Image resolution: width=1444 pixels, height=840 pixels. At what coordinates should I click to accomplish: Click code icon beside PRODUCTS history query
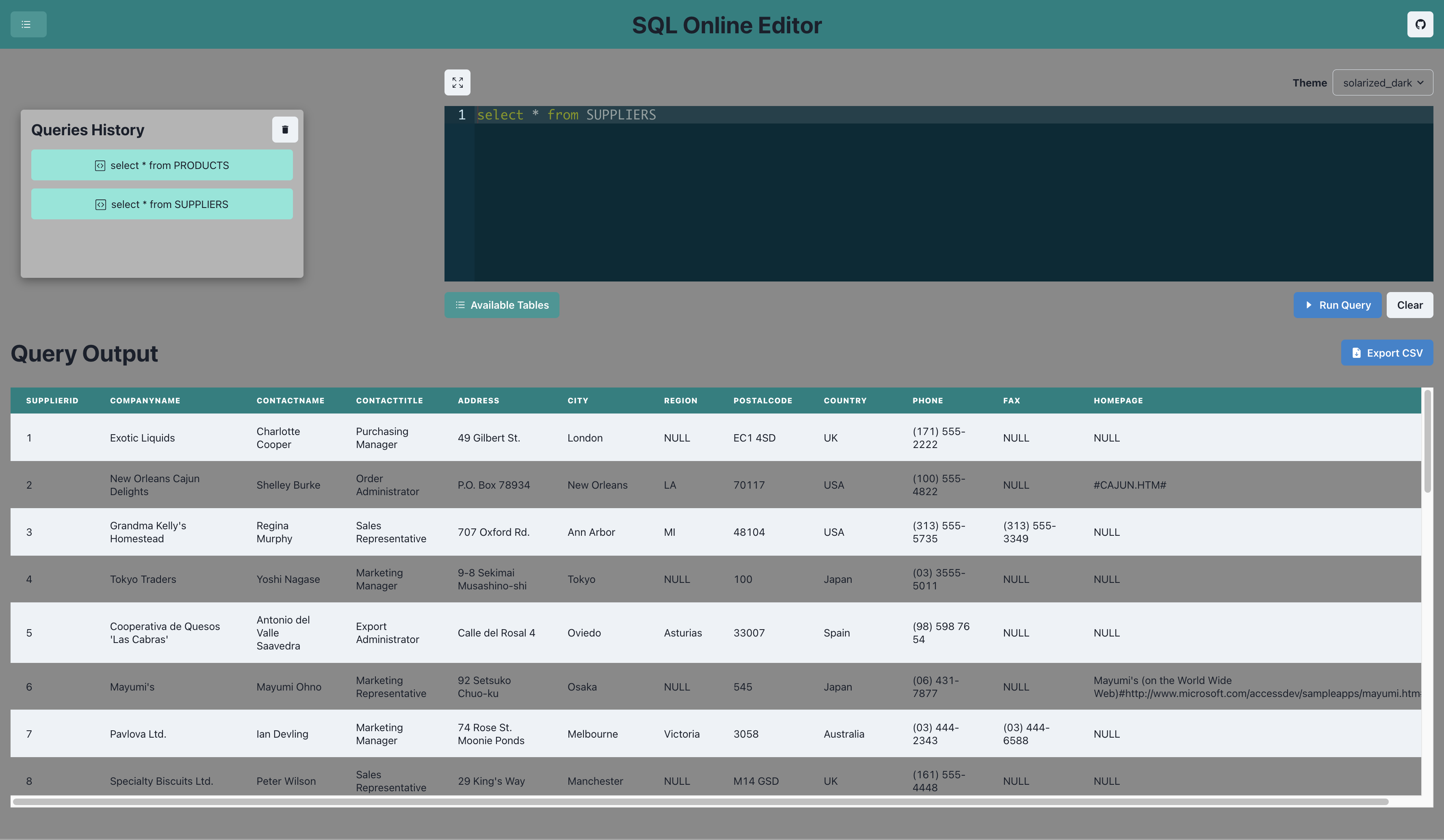(x=100, y=166)
